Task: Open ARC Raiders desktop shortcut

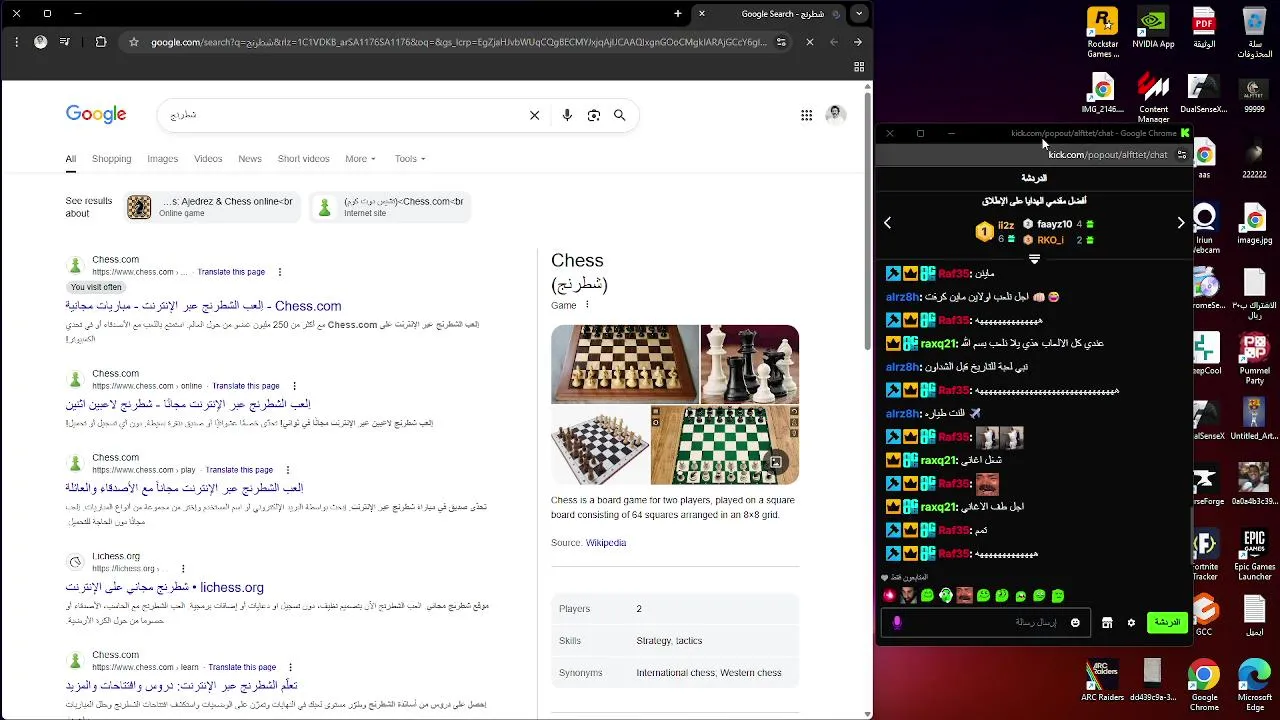Action: pos(1102,681)
